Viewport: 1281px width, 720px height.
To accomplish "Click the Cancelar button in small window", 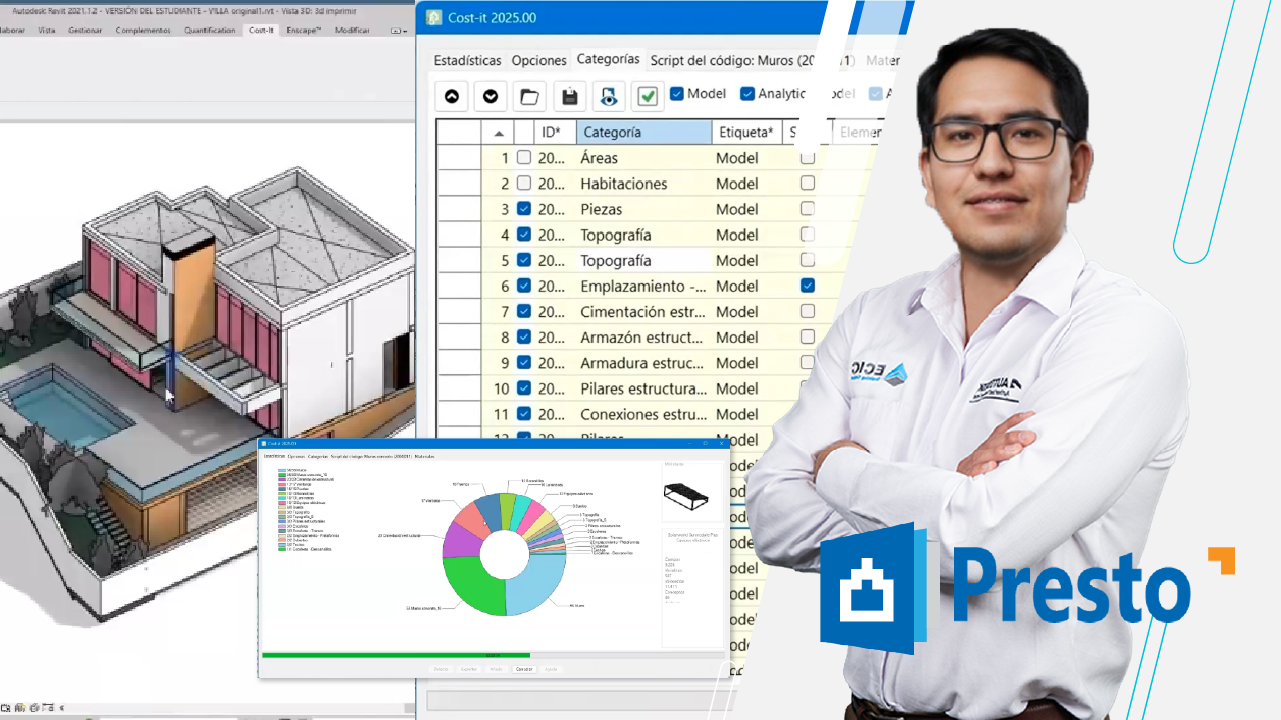I will (523, 668).
